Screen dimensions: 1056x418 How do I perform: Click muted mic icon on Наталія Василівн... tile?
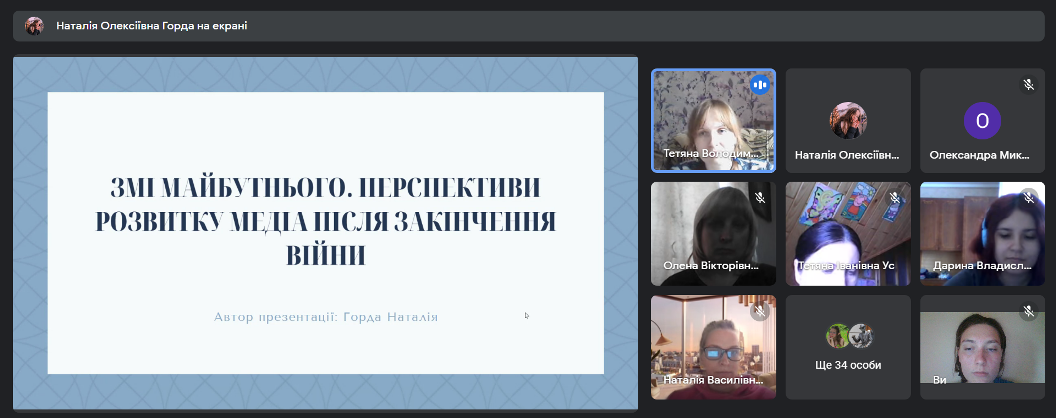pyautogui.click(x=760, y=311)
